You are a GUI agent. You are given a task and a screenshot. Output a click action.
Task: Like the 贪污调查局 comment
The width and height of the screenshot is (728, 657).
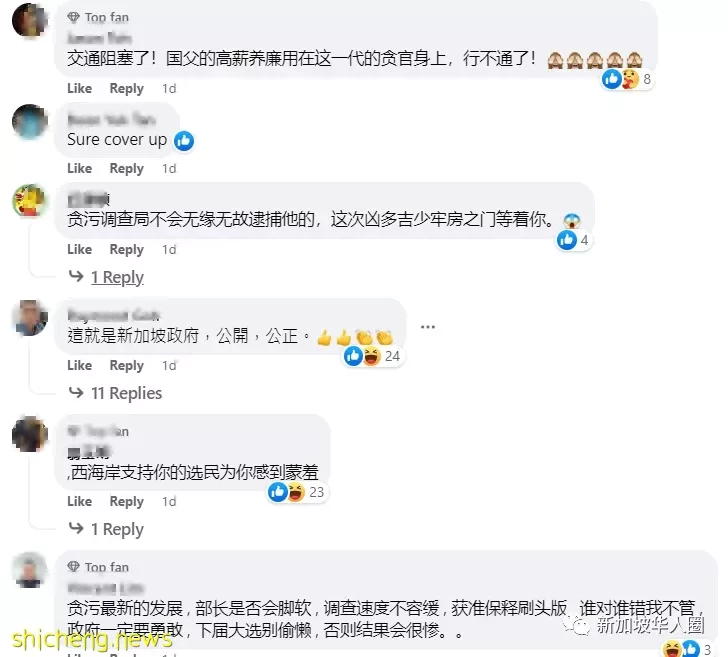(79, 249)
